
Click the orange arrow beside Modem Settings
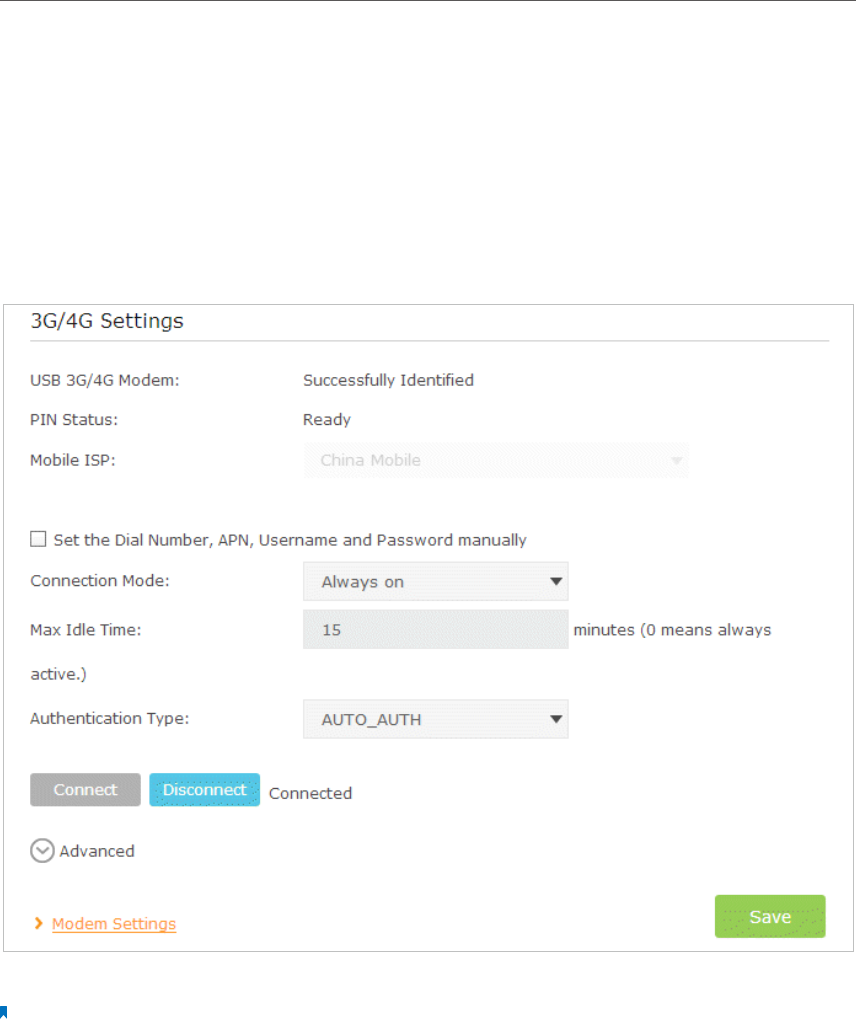pos(38,924)
